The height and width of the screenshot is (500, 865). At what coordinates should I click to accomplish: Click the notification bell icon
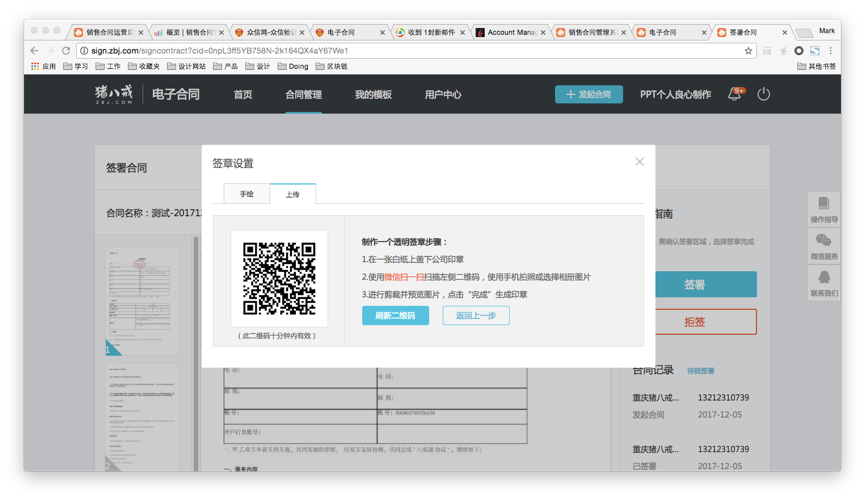pyautogui.click(x=735, y=94)
